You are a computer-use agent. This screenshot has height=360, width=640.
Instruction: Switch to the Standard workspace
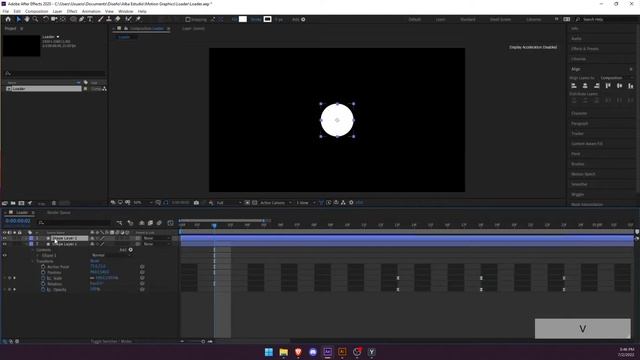pyautogui.click(x=467, y=20)
